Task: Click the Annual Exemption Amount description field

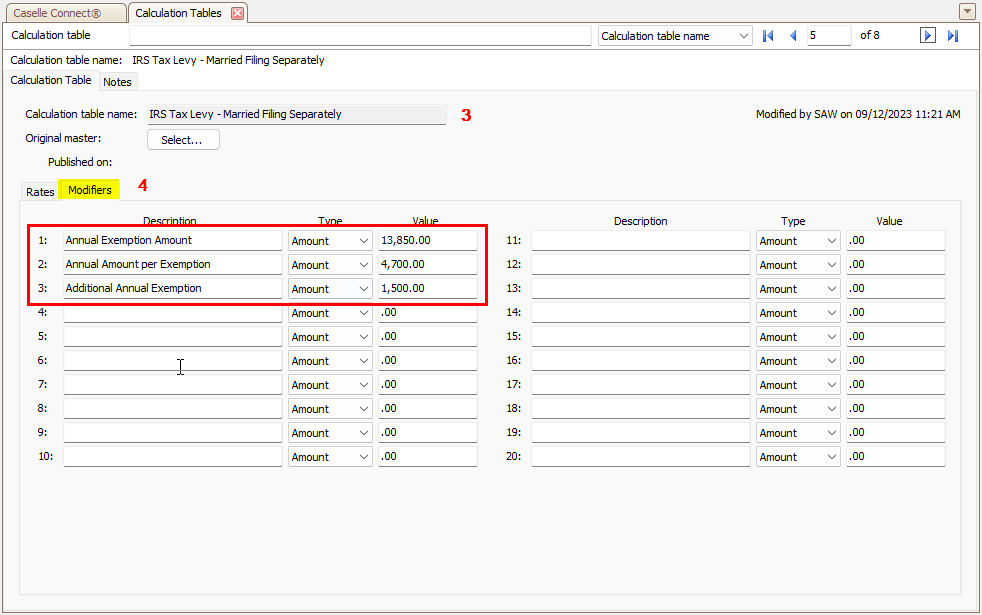Action: tap(172, 241)
